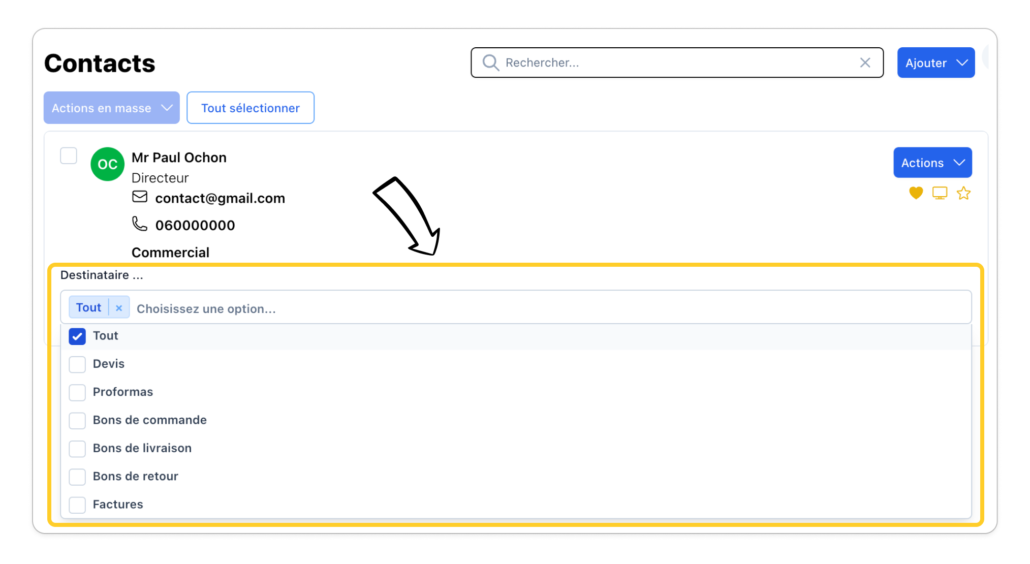The width and height of the screenshot is (1030, 564).
Task: Open the Actions en masse dropdown
Action: coord(112,108)
